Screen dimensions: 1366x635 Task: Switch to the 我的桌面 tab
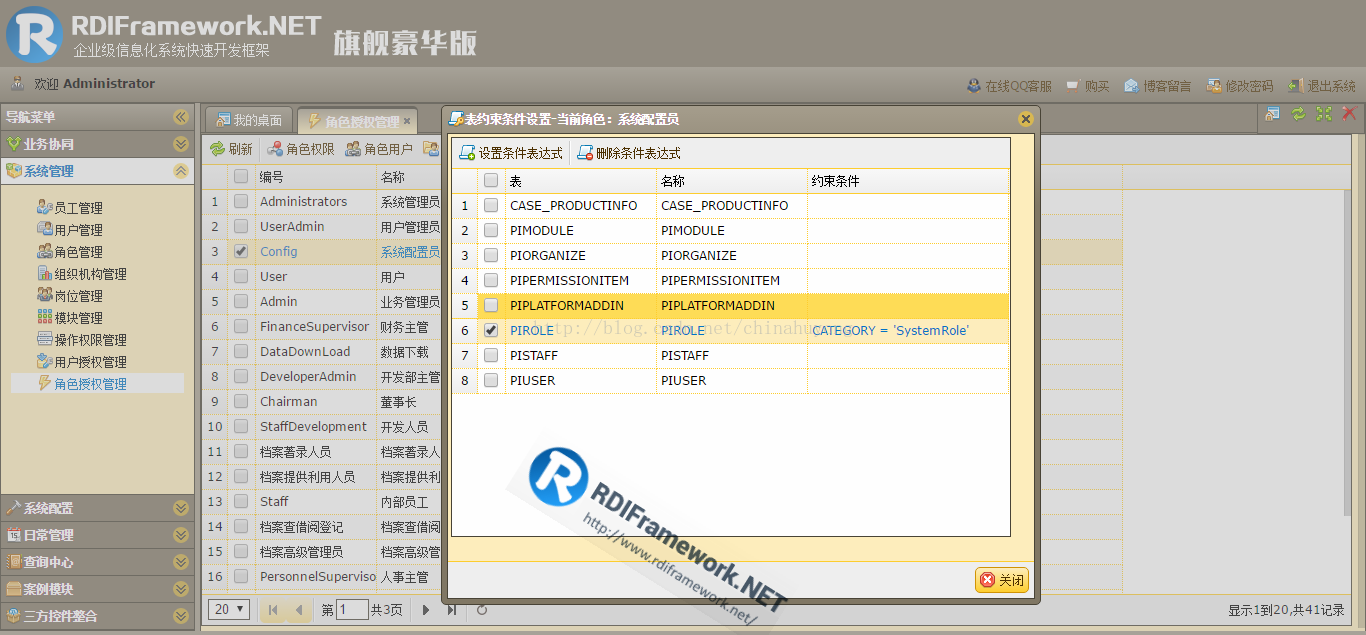249,120
